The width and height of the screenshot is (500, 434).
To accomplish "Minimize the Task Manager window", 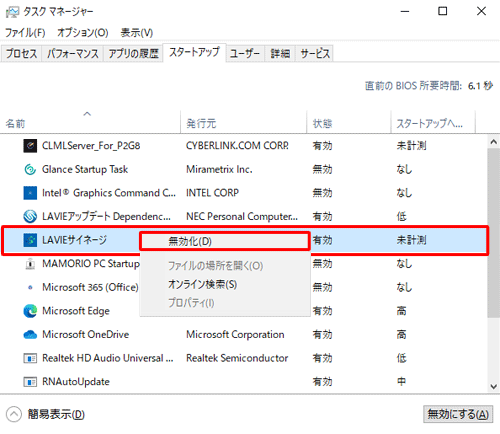I will pyautogui.click(x=405, y=11).
